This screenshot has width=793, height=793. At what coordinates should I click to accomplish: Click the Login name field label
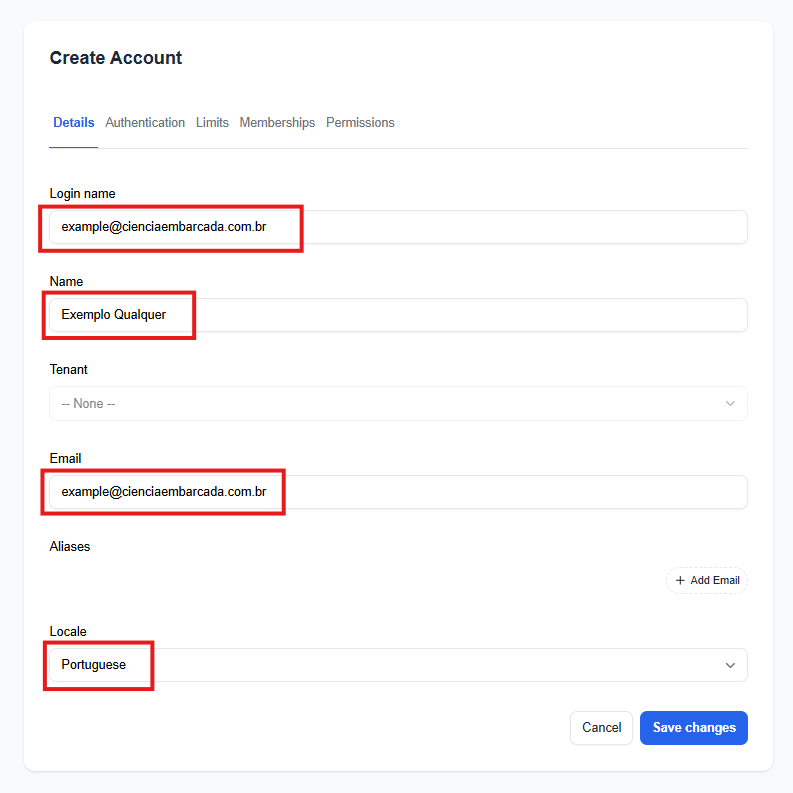click(82, 193)
